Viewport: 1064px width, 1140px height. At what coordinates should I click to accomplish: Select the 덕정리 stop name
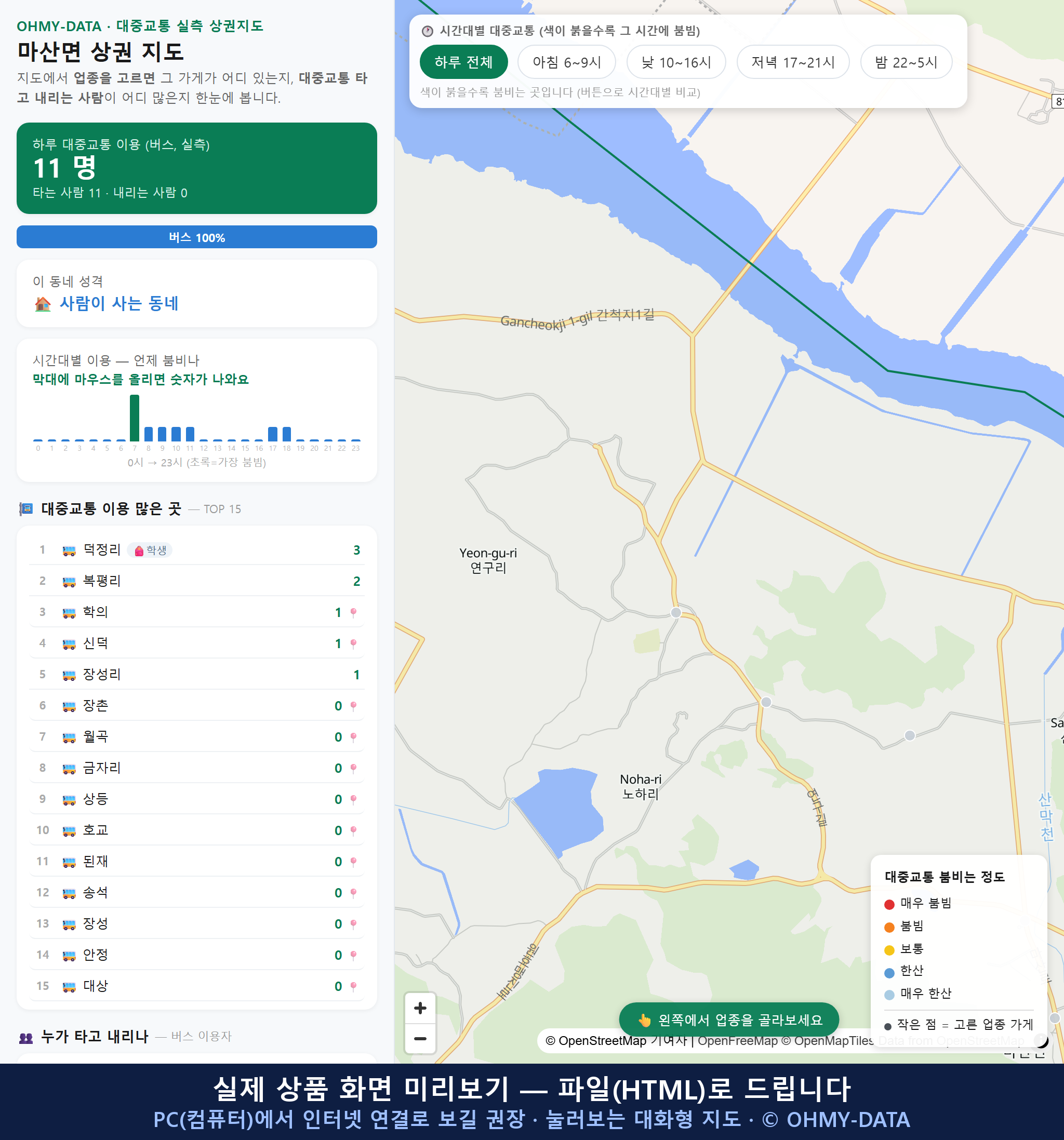pyautogui.click(x=101, y=550)
